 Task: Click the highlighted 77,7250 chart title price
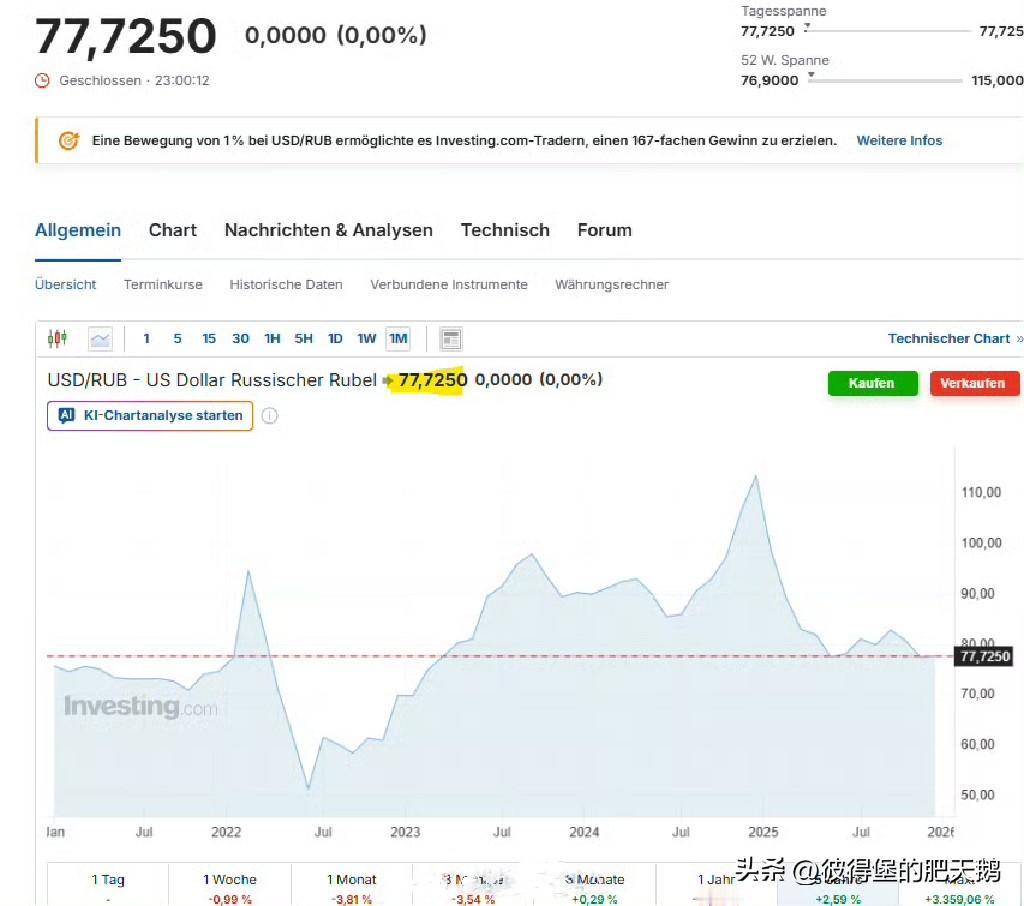(432, 380)
